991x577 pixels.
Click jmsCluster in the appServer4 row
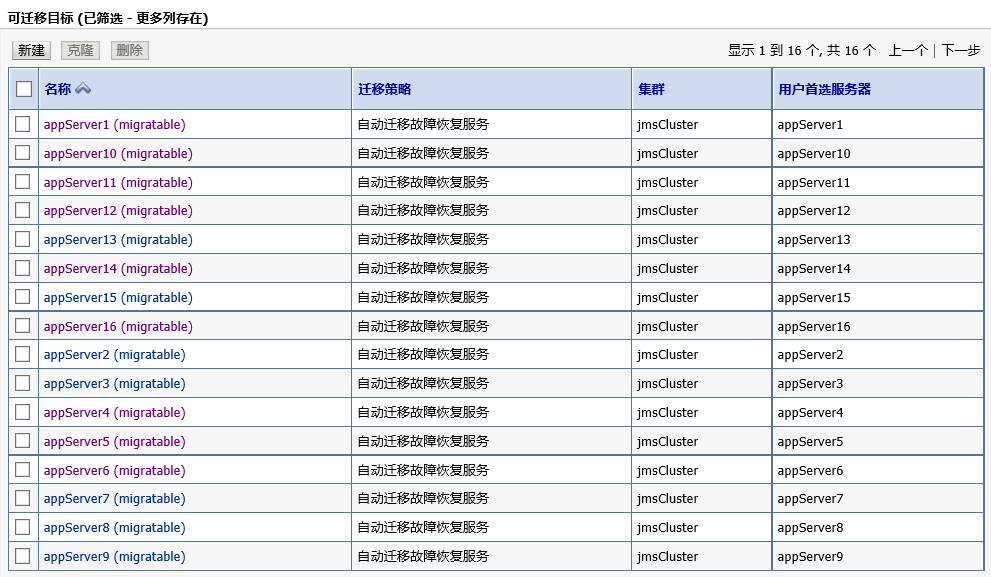(667, 413)
